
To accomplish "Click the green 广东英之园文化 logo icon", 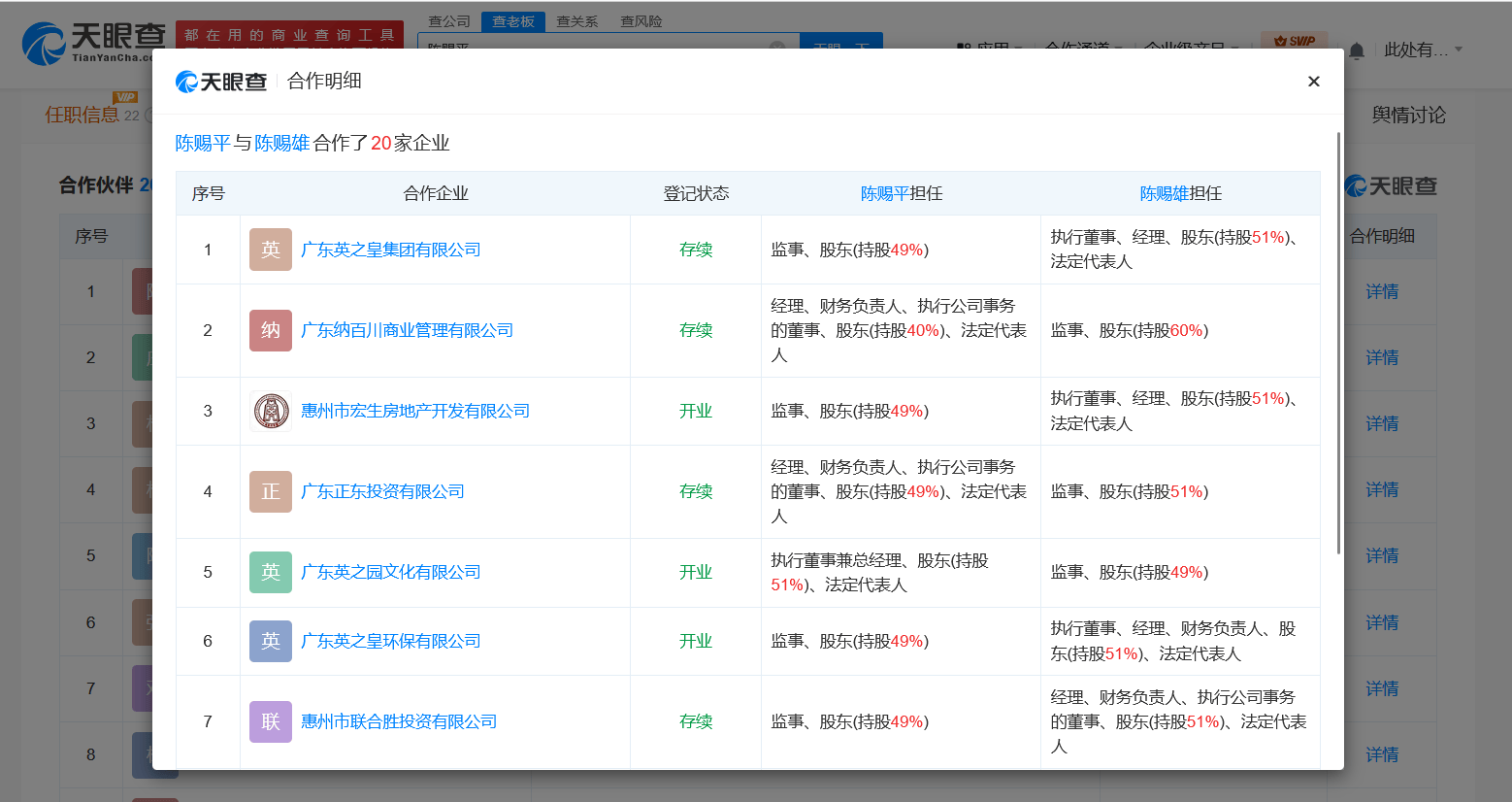I will (270, 572).
